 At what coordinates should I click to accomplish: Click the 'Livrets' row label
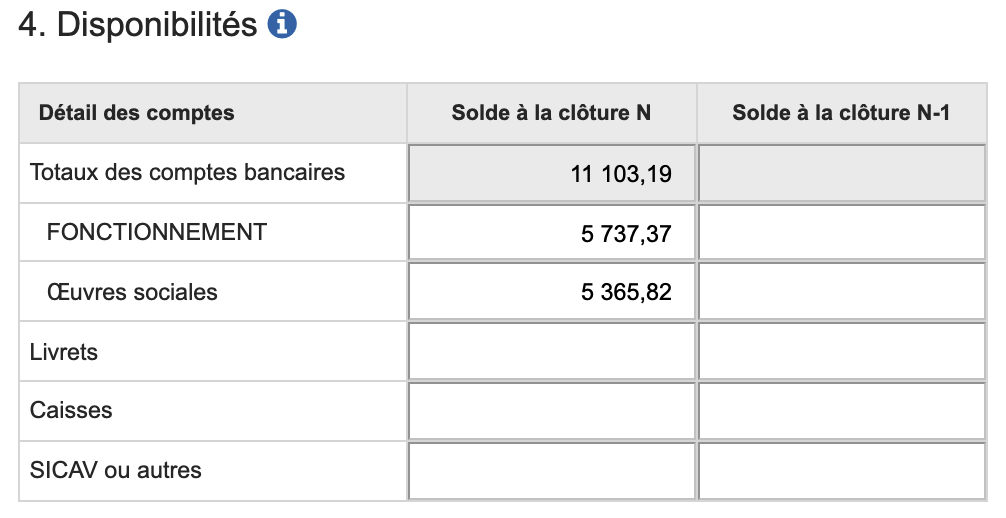[x=64, y=352]
